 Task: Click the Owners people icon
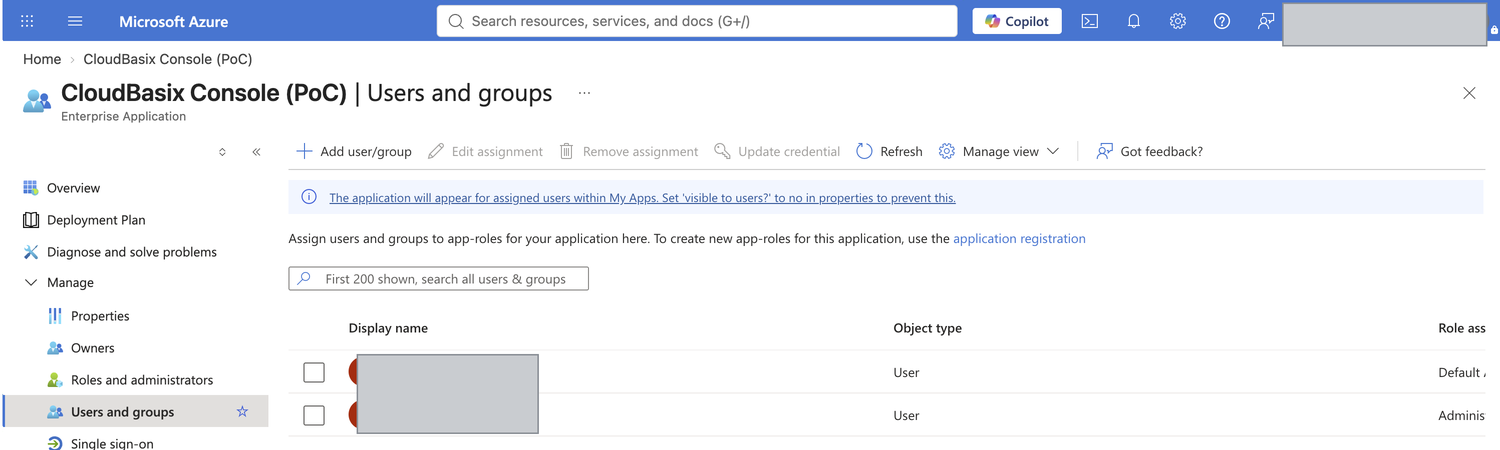point(55,348)
